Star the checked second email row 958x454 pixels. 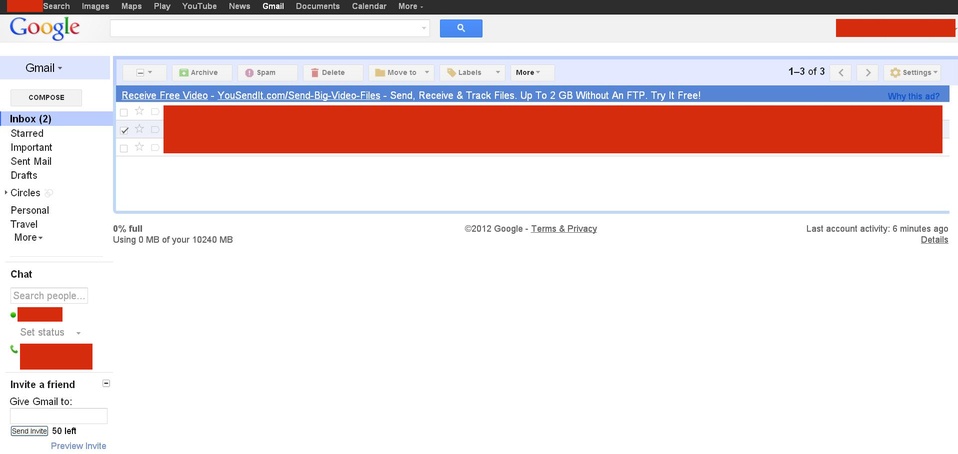pos(139,129)
